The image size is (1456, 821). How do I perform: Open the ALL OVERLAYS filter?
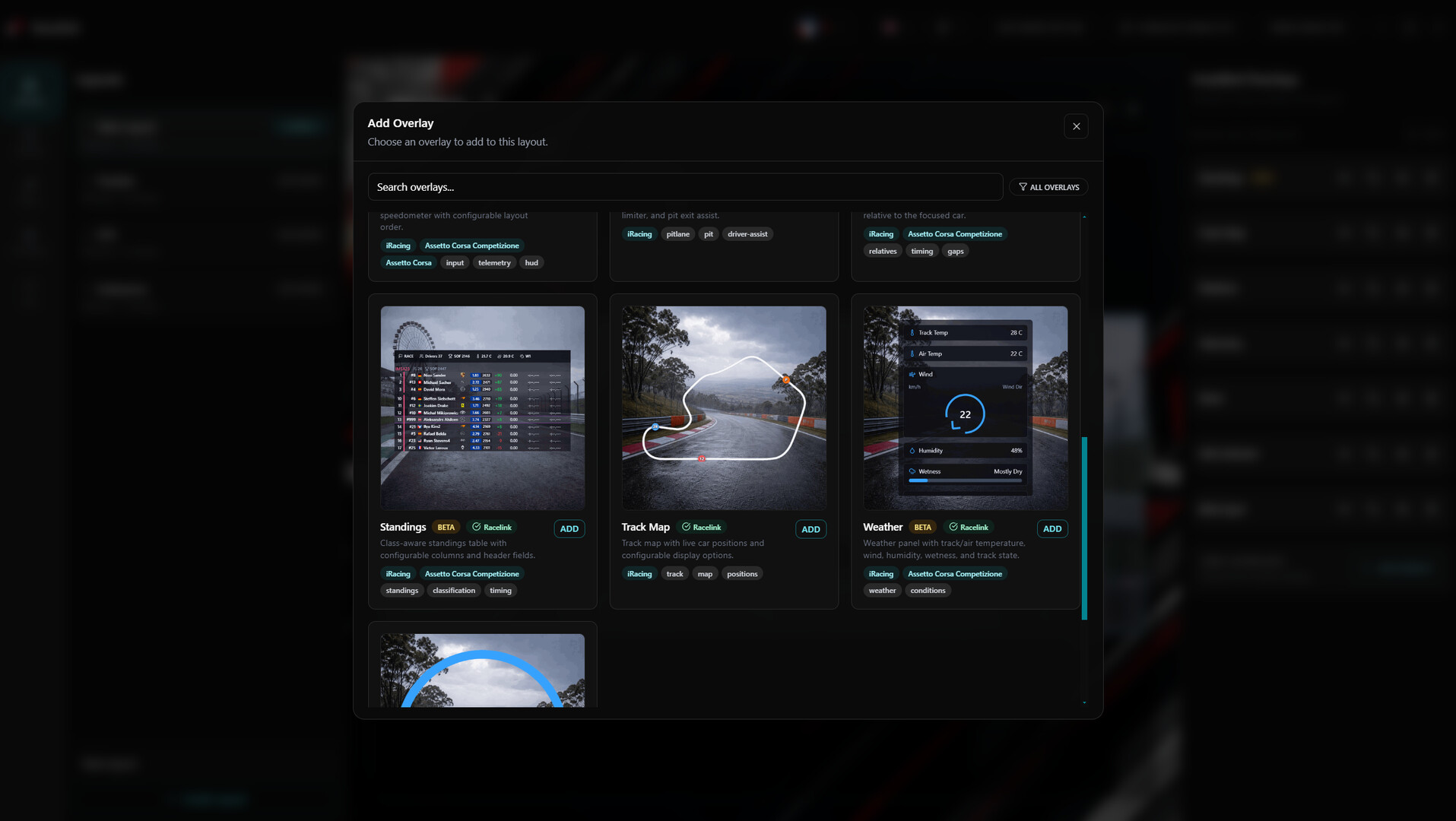pyautogui.click(x=1048, y=187)
